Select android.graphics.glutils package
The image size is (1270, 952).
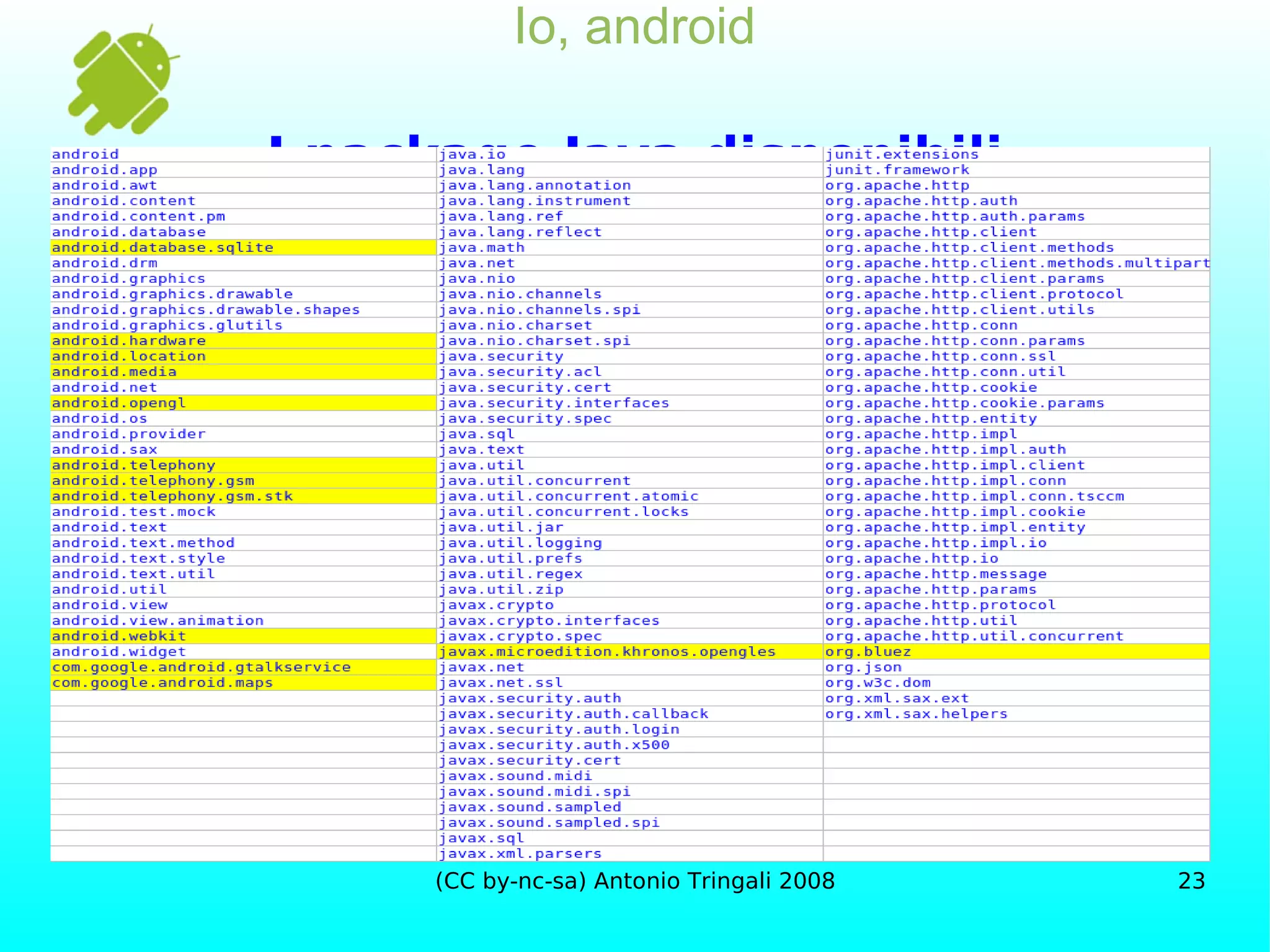pos(244,325)
